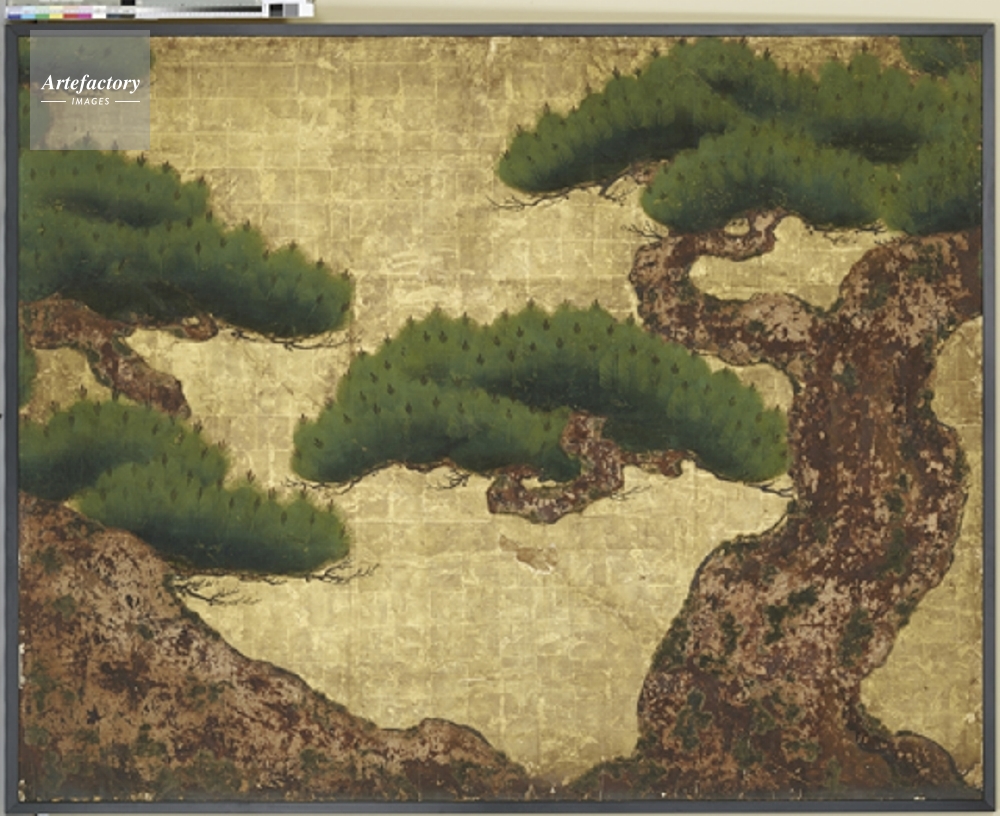This screenshot has height=816, width=1000.
Task: Click the cyan patch on the calibration strip
Action: click(x=28, y=15)
